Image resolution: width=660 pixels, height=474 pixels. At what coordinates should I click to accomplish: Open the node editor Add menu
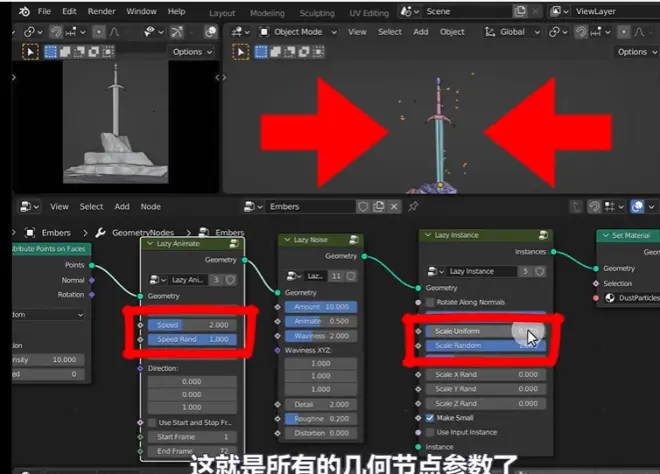click(122, 206)
